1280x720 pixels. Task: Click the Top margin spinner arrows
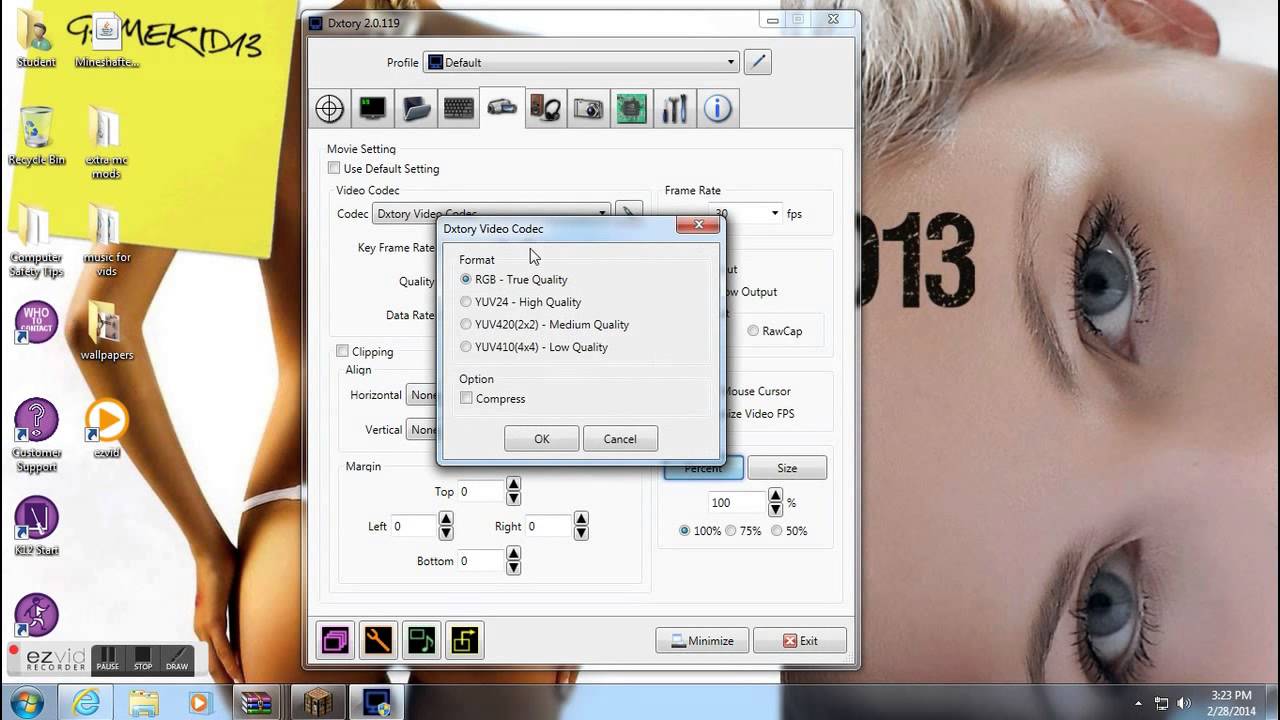(513, 491)
